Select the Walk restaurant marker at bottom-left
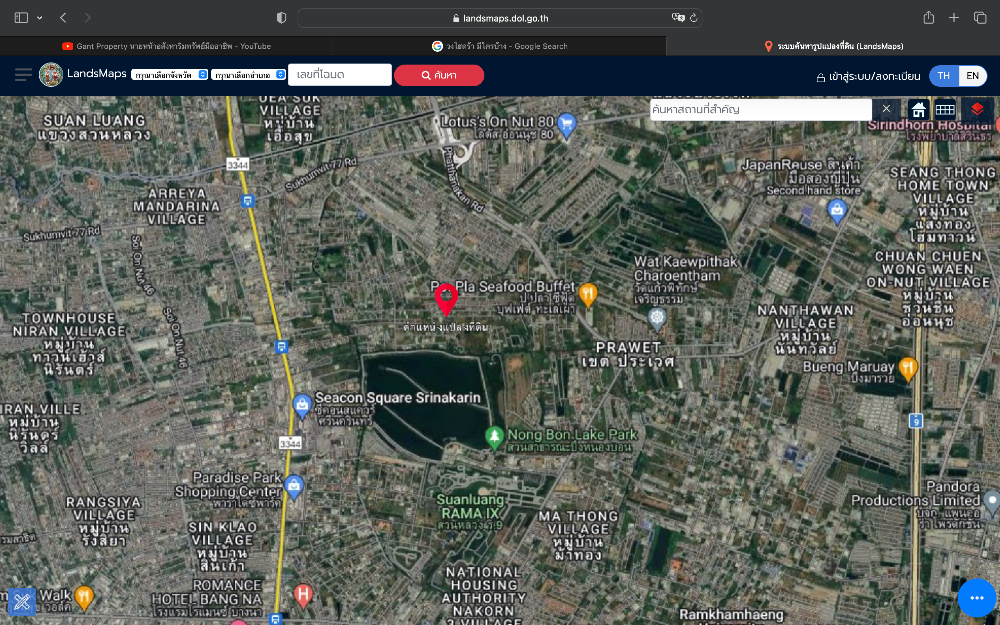Screen dimensions: 1000x625 [84, 598]
